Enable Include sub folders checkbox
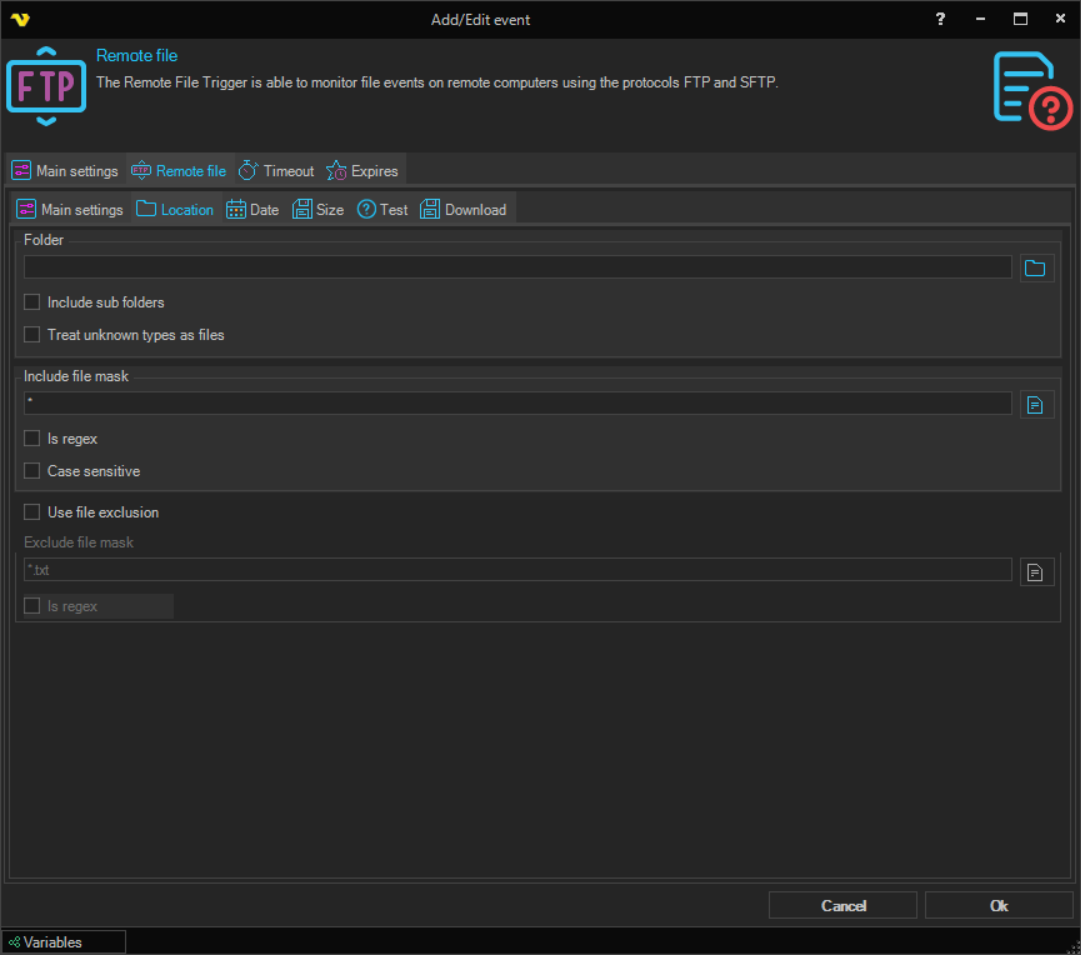 tap(32, 302)
